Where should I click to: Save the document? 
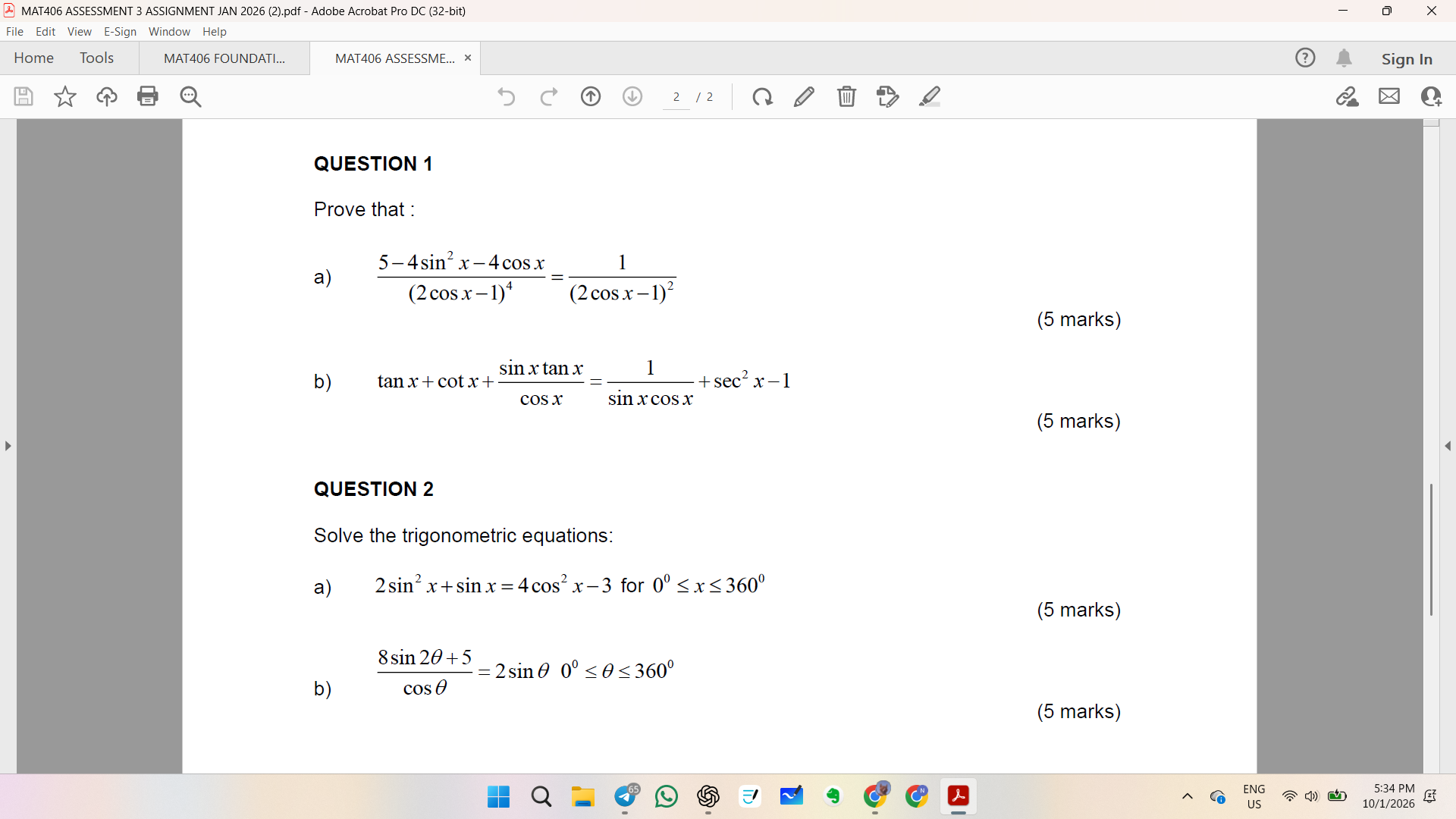(24, 96)
